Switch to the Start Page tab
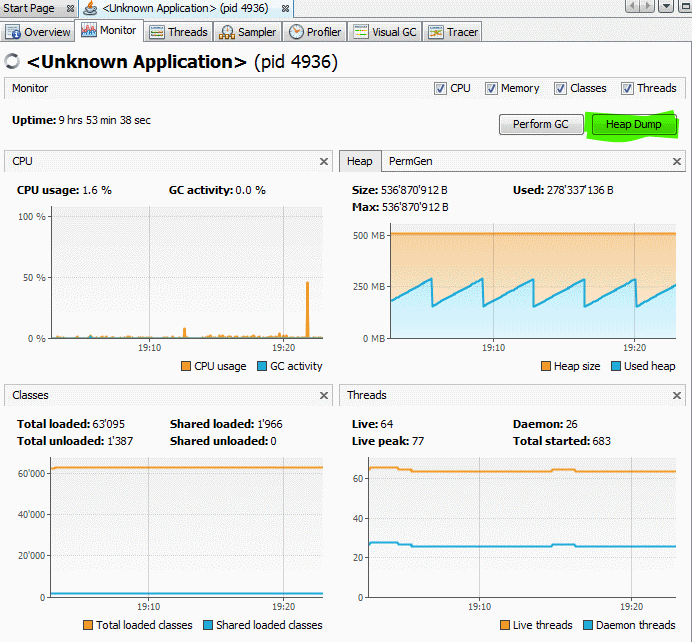 (29, 8)
